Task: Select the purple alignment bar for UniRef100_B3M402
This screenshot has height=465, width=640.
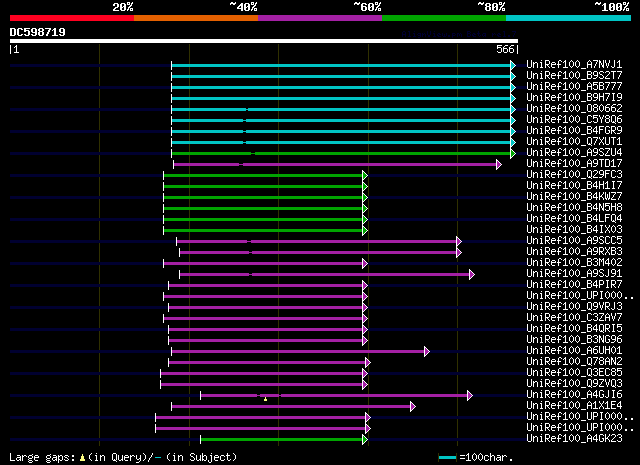Action: 265,264
